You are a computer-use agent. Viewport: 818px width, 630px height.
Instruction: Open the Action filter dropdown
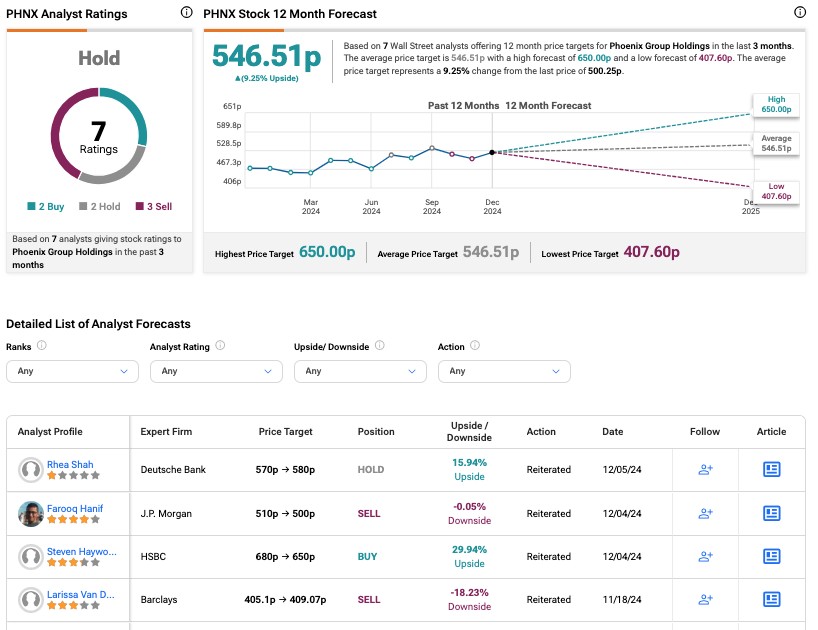(x=504, y=371)
